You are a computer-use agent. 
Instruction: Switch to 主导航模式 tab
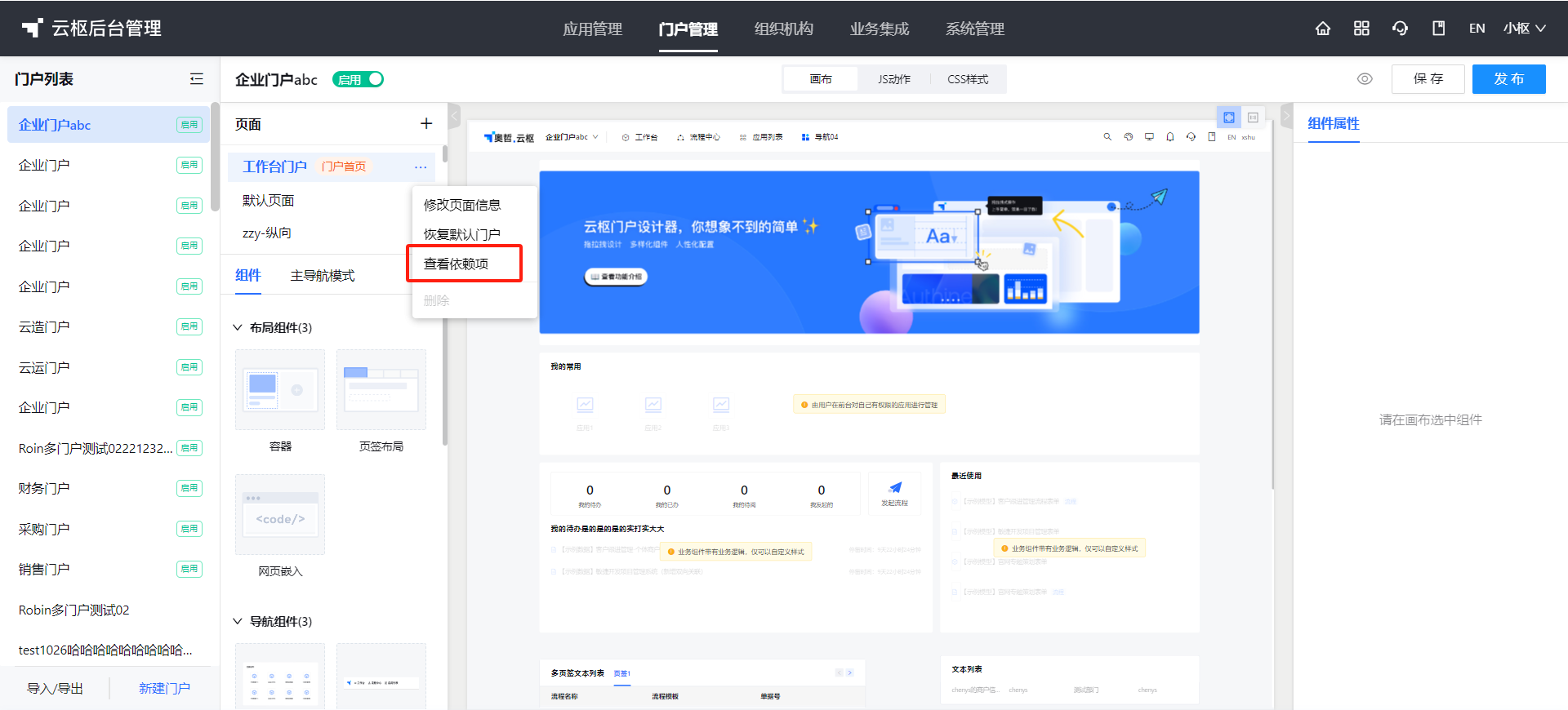click(323, 275)
